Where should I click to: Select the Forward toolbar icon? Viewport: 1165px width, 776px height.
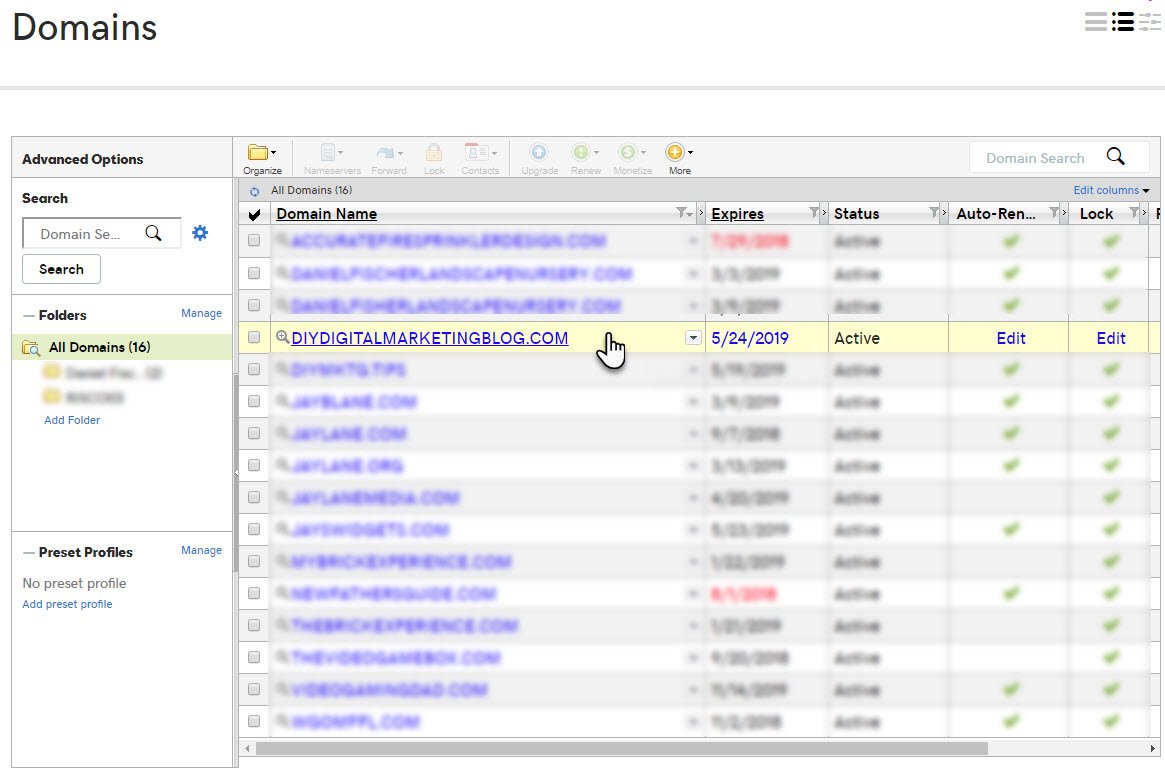pyautogui.click(x=389, y=159)
